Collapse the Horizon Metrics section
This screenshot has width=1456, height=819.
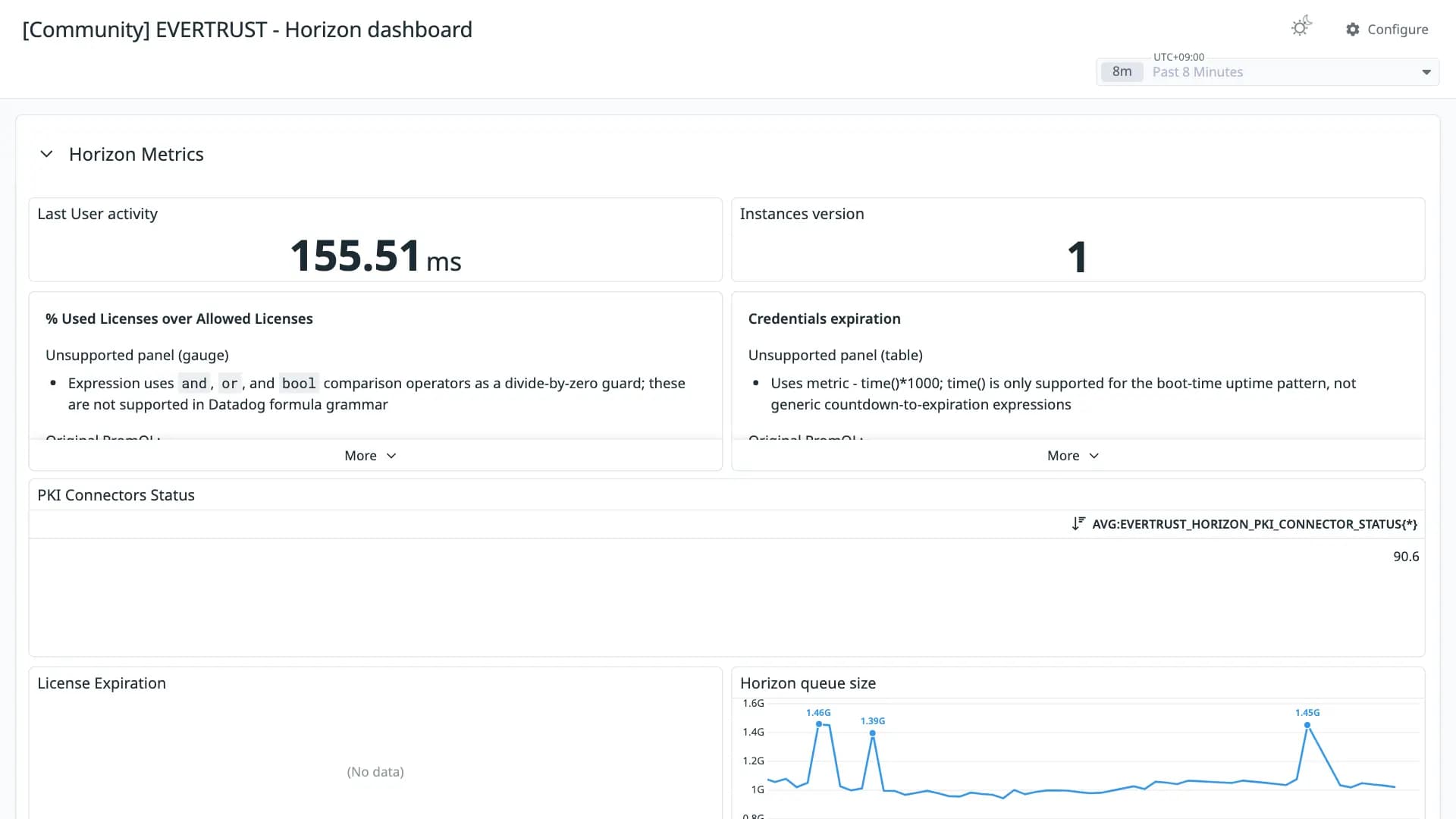click(46, 155)
